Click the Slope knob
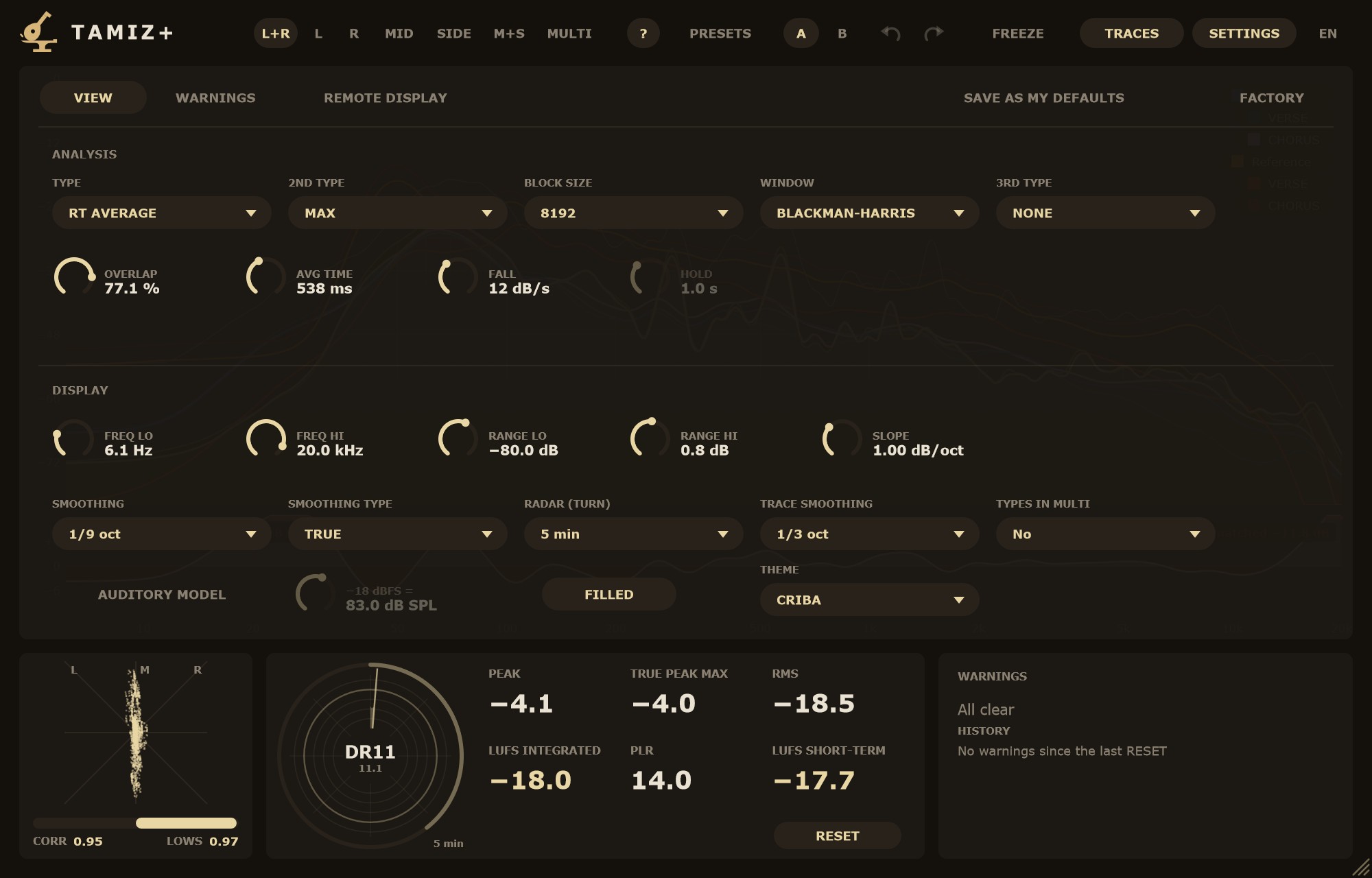The image size is (1372, 878). (x=842, y=439)
